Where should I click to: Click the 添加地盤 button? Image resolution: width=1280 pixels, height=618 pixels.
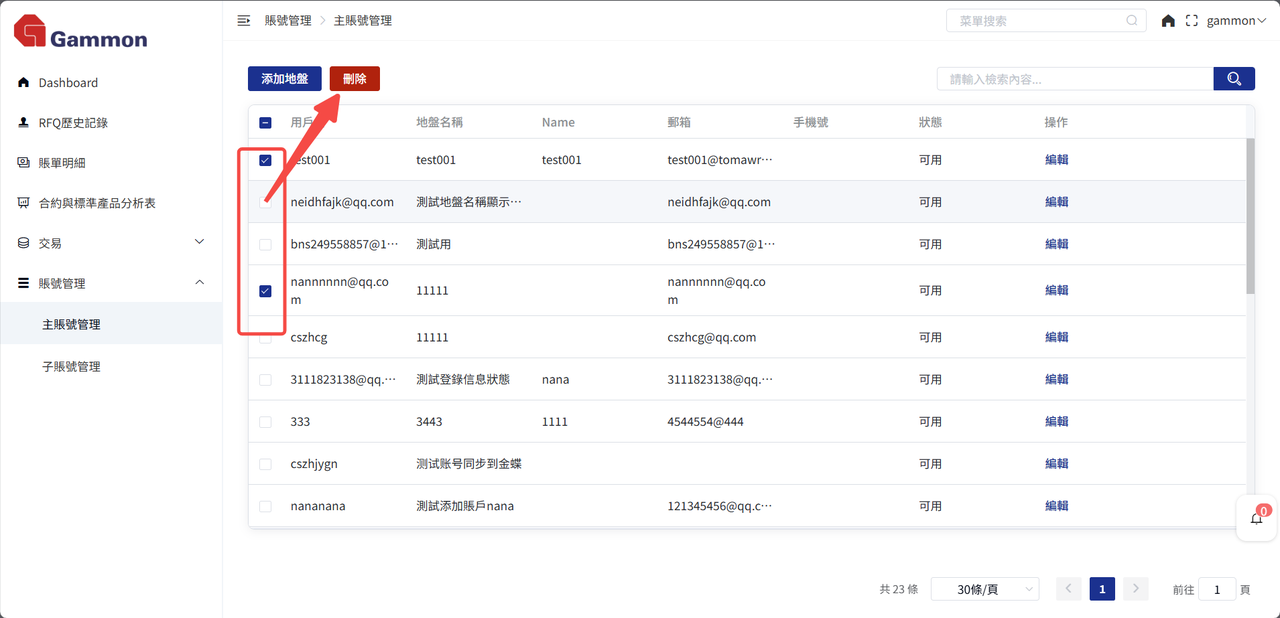pyautogui.click(x=285, y=79)
